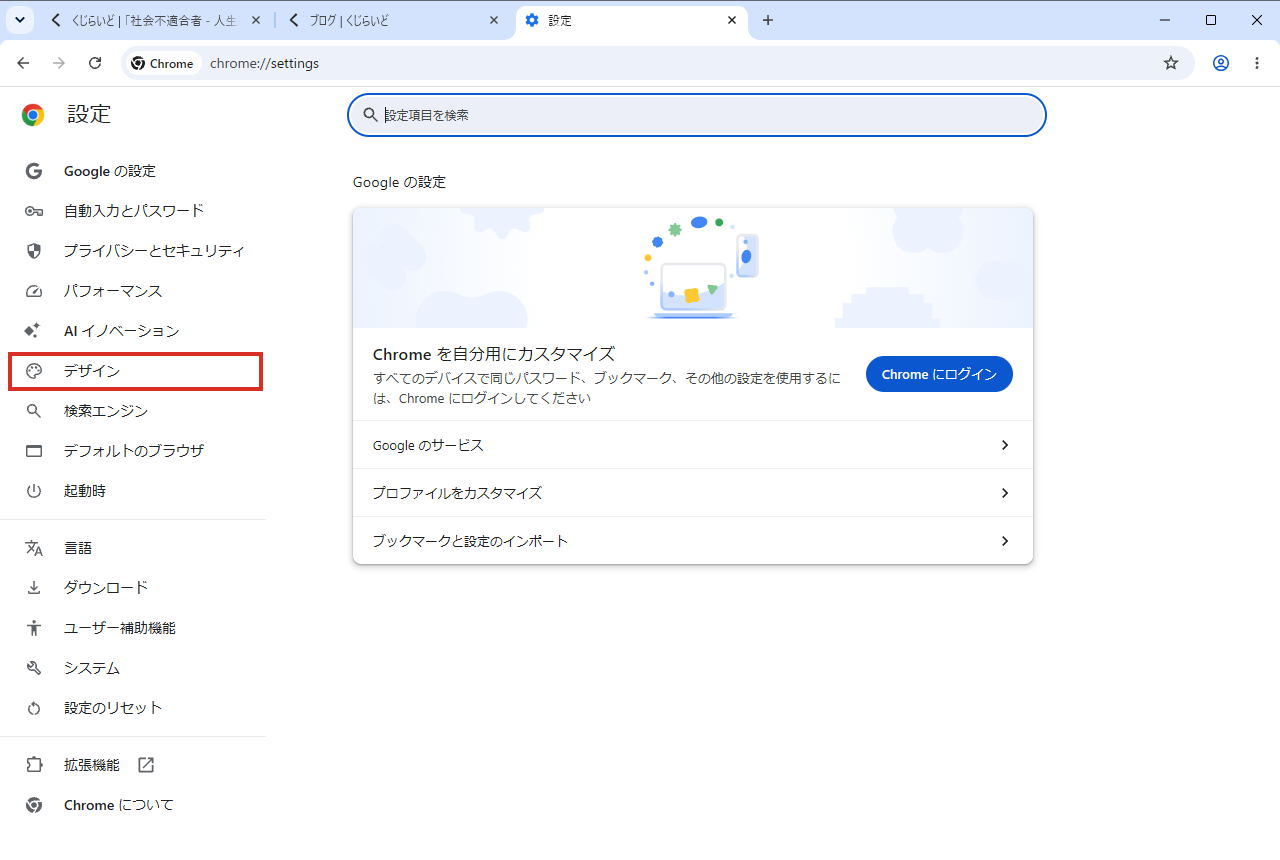Image resolution: width=1280 pixels, height=860 pixels.
Task: Go back using the back arrow
Action: tap(23, 63)
